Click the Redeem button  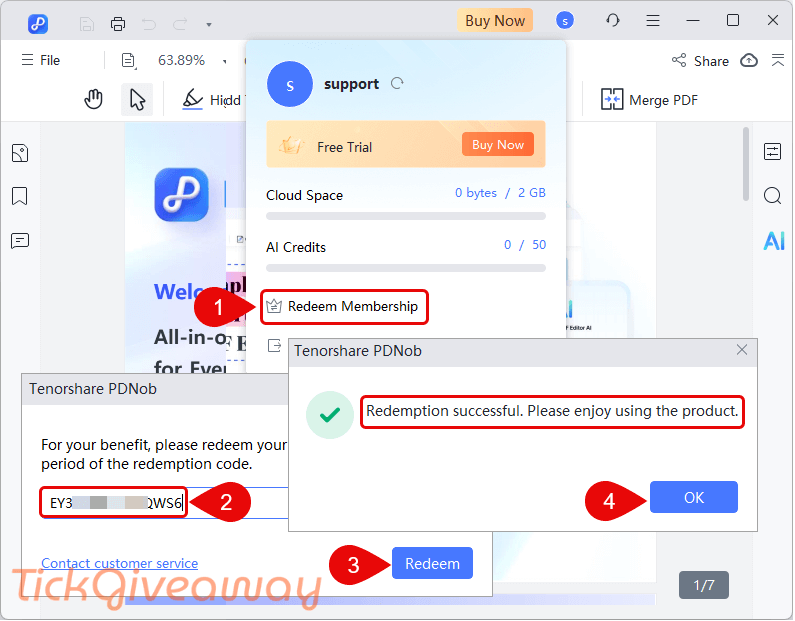point(432,563)
